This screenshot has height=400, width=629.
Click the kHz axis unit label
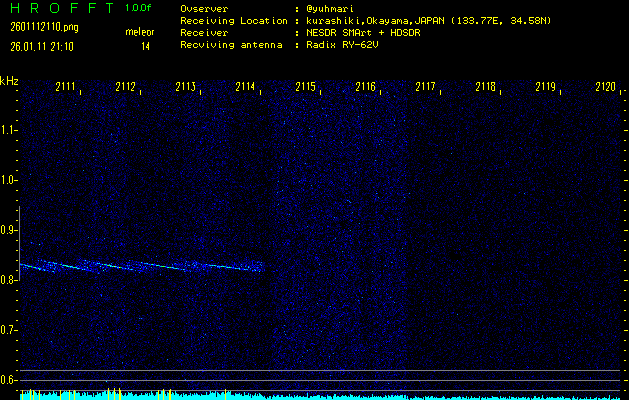9,81
